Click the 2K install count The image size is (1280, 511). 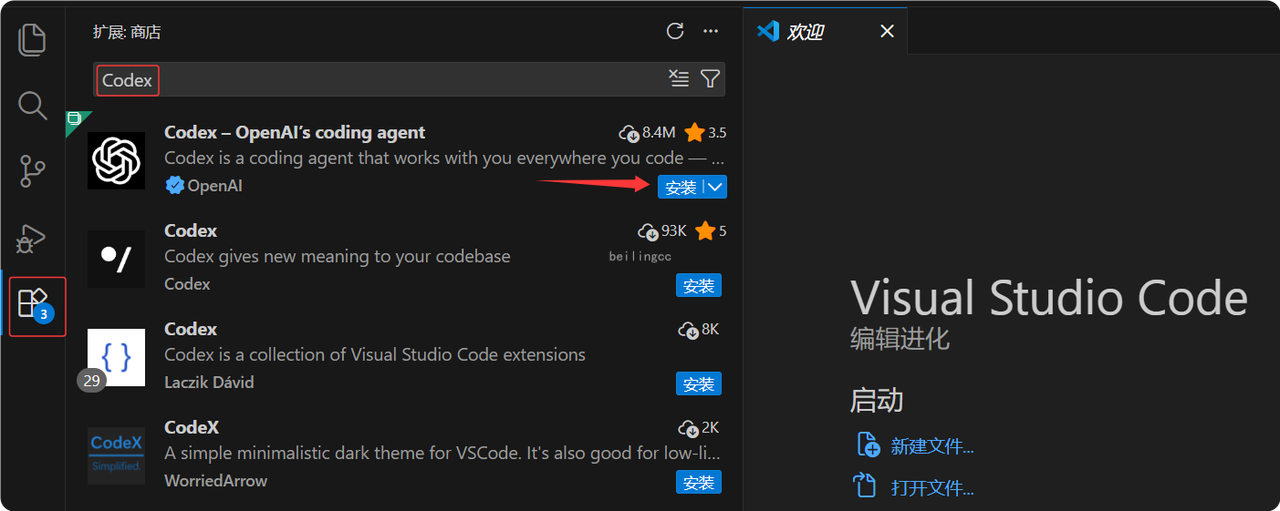click(699, 427)
